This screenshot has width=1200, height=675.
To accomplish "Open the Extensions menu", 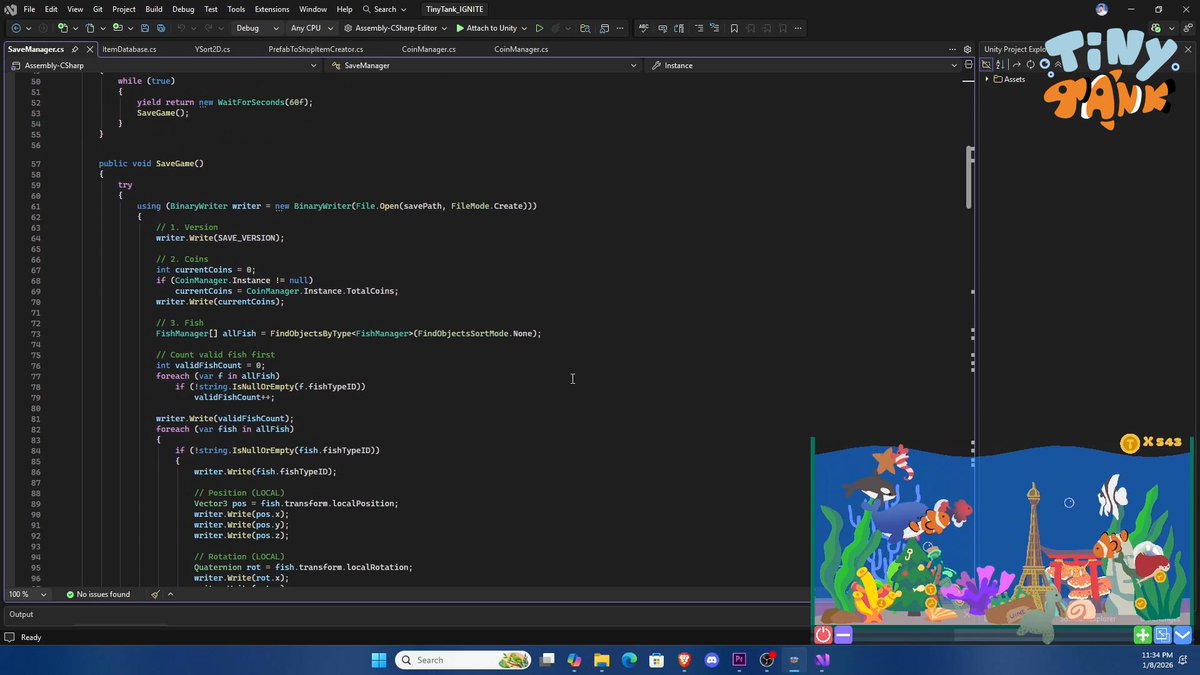I will (x=272, y=9).
